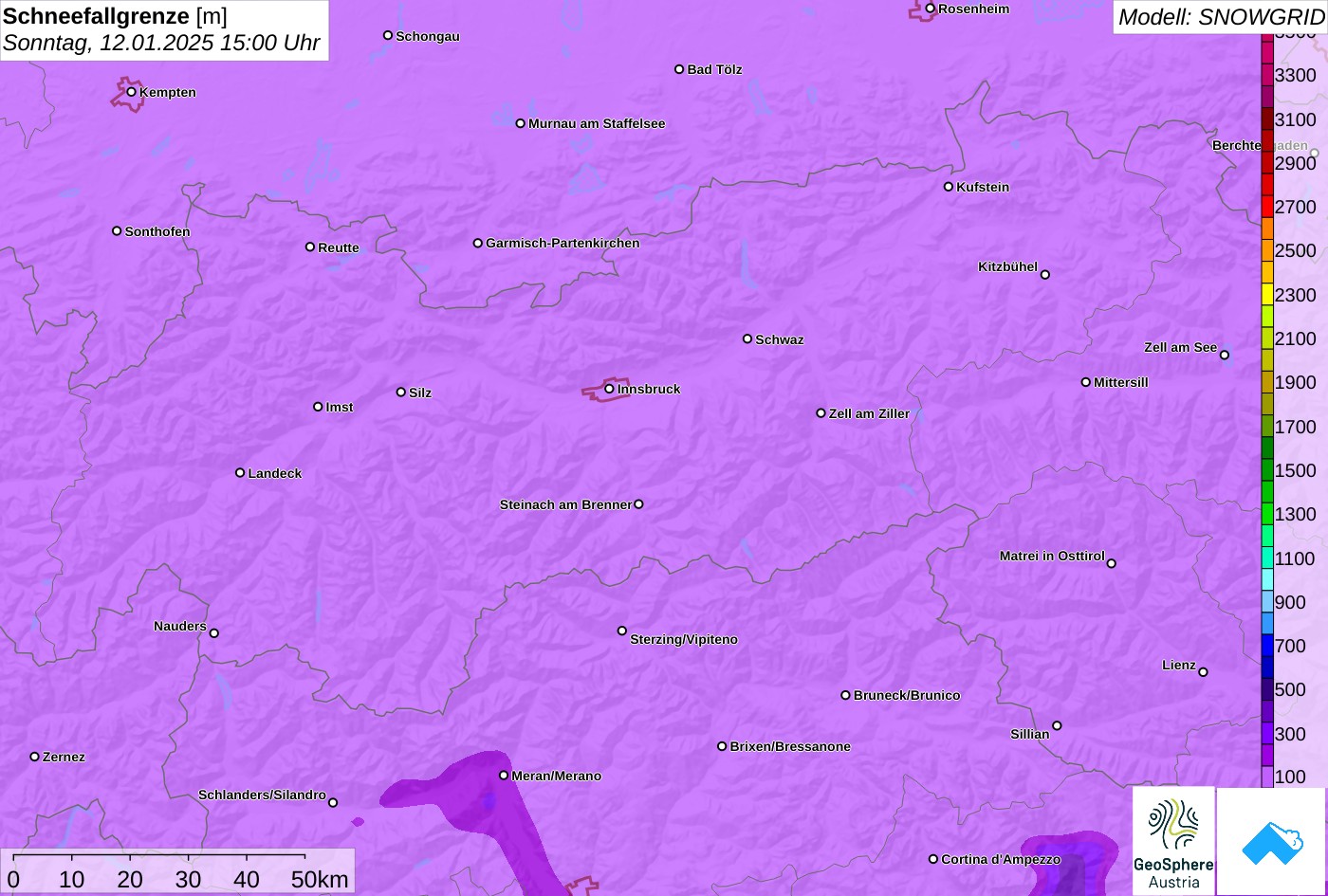Click the Schwaz marker dot

pyautogui.click(x=747, y=338)
